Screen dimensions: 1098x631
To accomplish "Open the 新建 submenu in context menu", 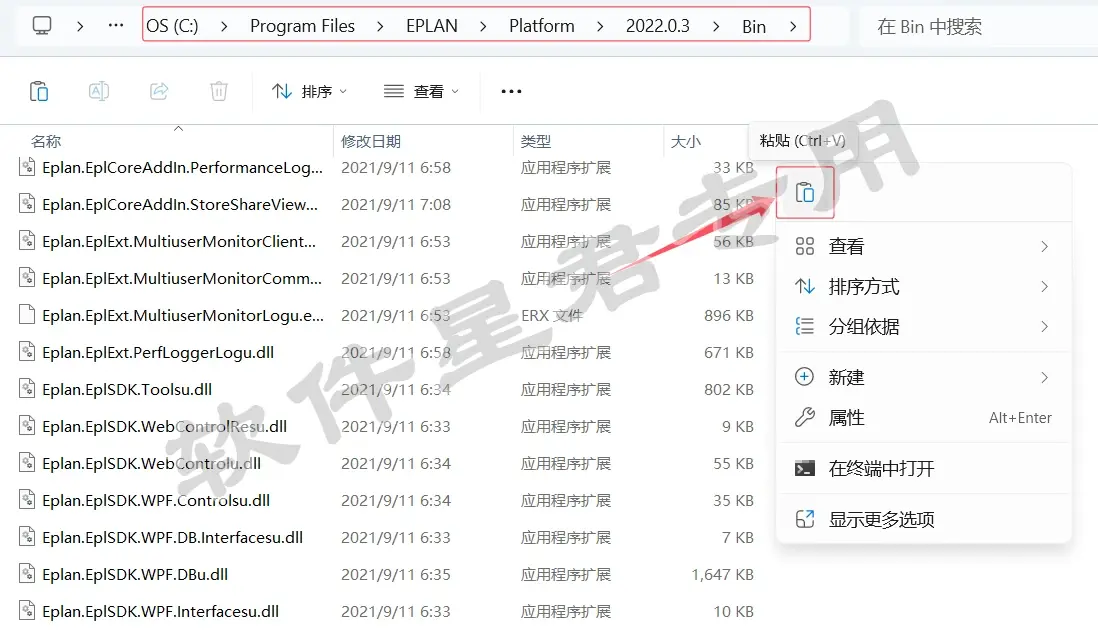I will click(923, 377).
